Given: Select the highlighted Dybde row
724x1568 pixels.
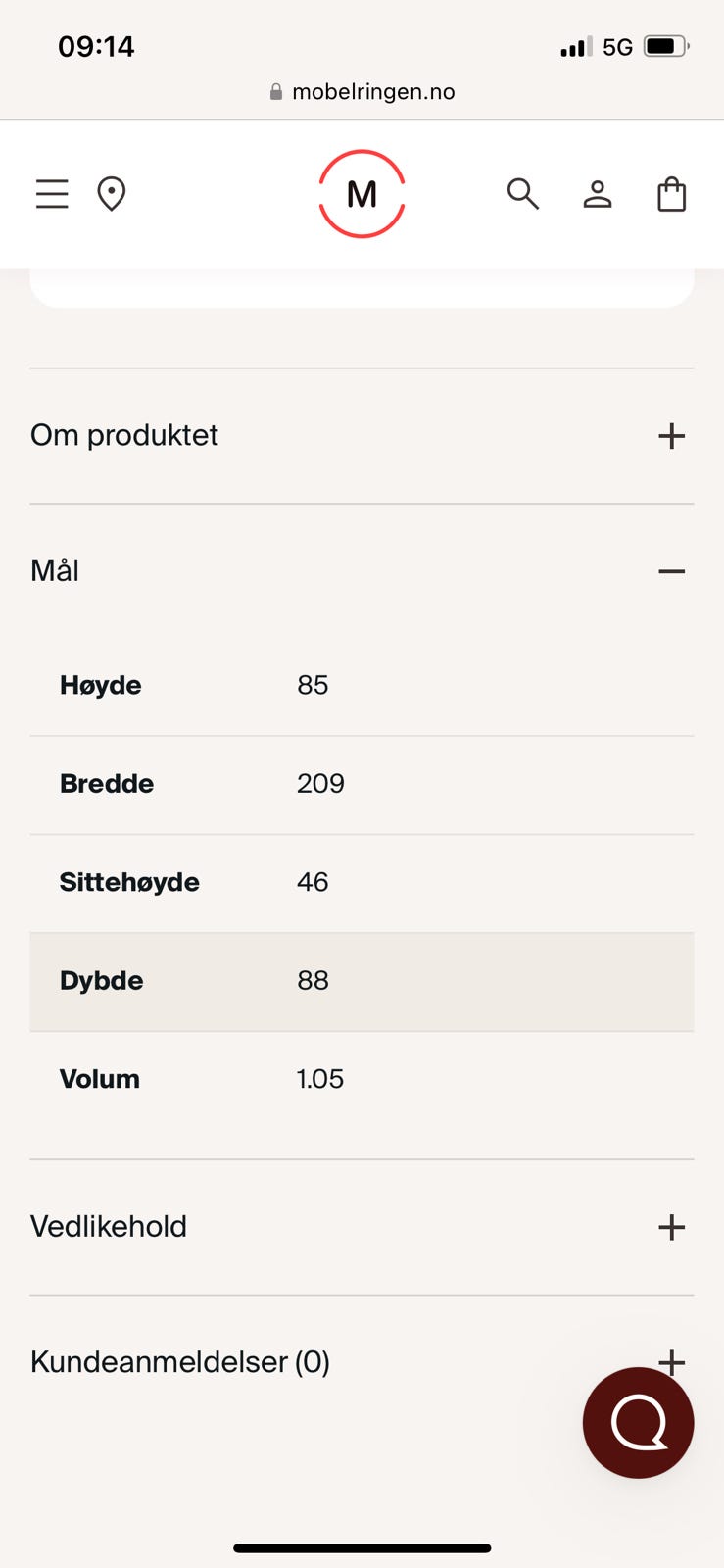Looking at the screenshot, I should [362, 981].
